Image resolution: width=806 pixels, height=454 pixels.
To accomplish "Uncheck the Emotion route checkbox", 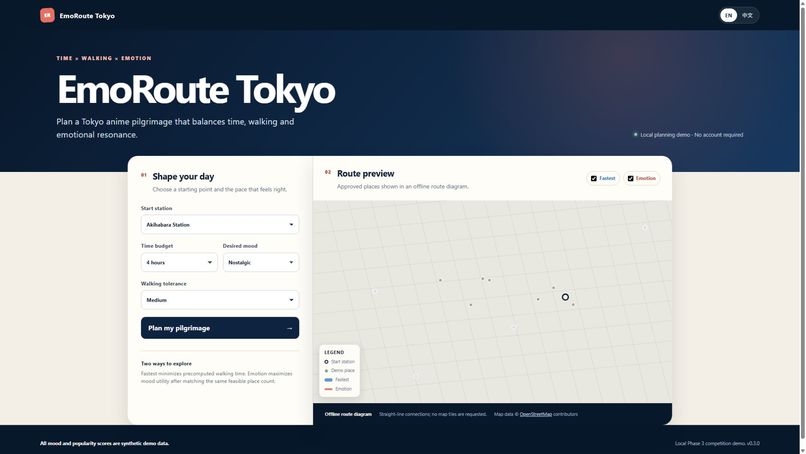I will (631, 178).
